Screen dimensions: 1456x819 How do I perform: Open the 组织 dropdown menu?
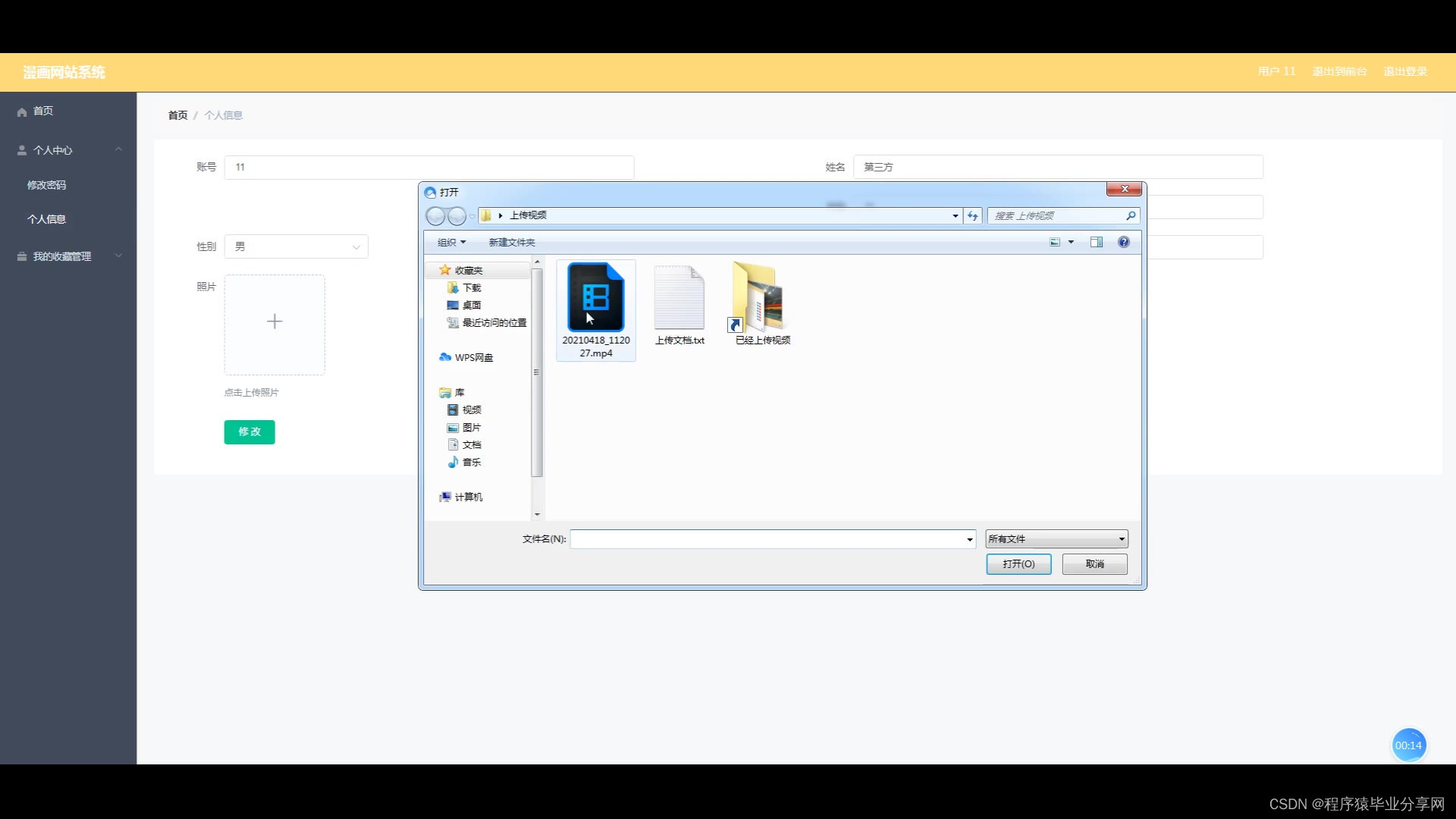[451, 242]
